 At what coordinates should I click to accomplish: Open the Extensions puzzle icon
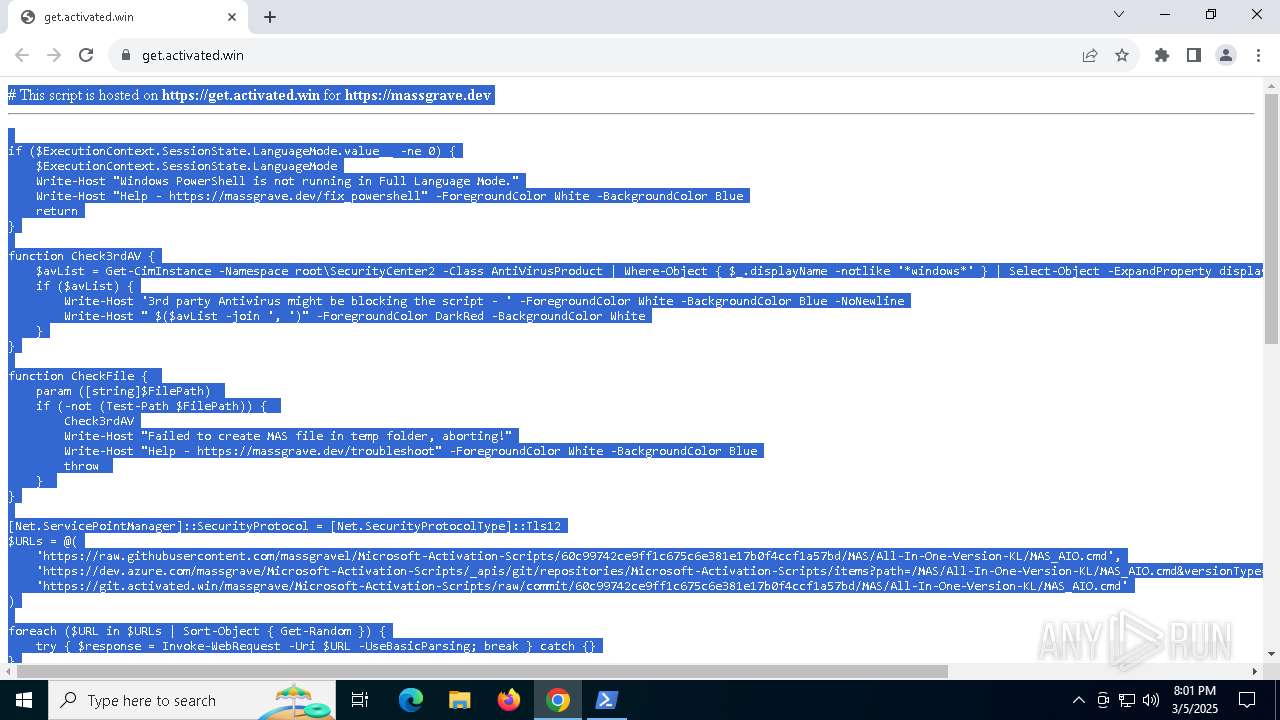(1162, 55)
